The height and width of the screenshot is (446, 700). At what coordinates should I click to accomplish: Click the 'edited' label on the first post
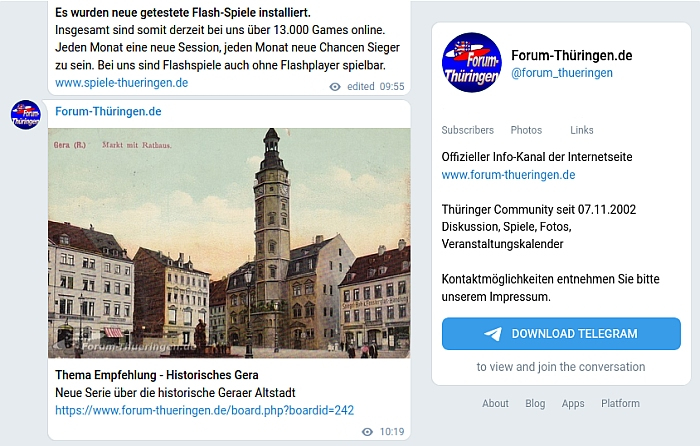[x=361, y=87]
